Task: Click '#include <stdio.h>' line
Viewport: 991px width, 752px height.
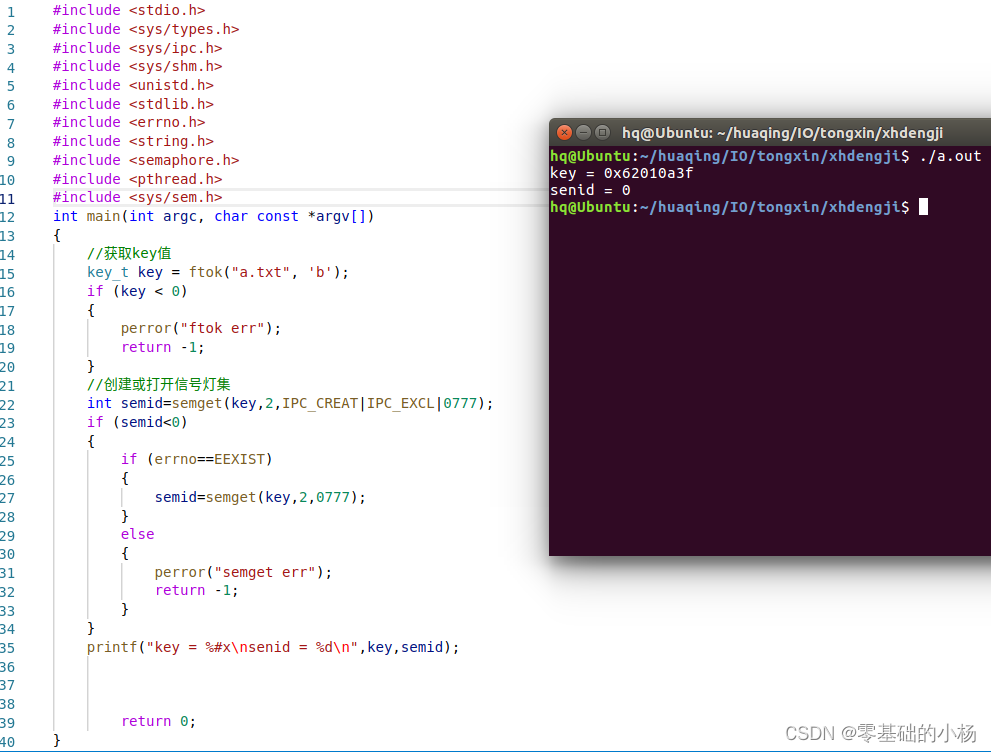Action: [x=129, y=10]
